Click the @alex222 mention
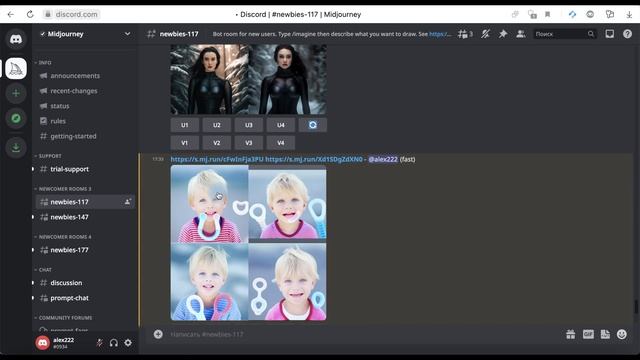Viewport: 640px width, 360px height. (383, 159)
